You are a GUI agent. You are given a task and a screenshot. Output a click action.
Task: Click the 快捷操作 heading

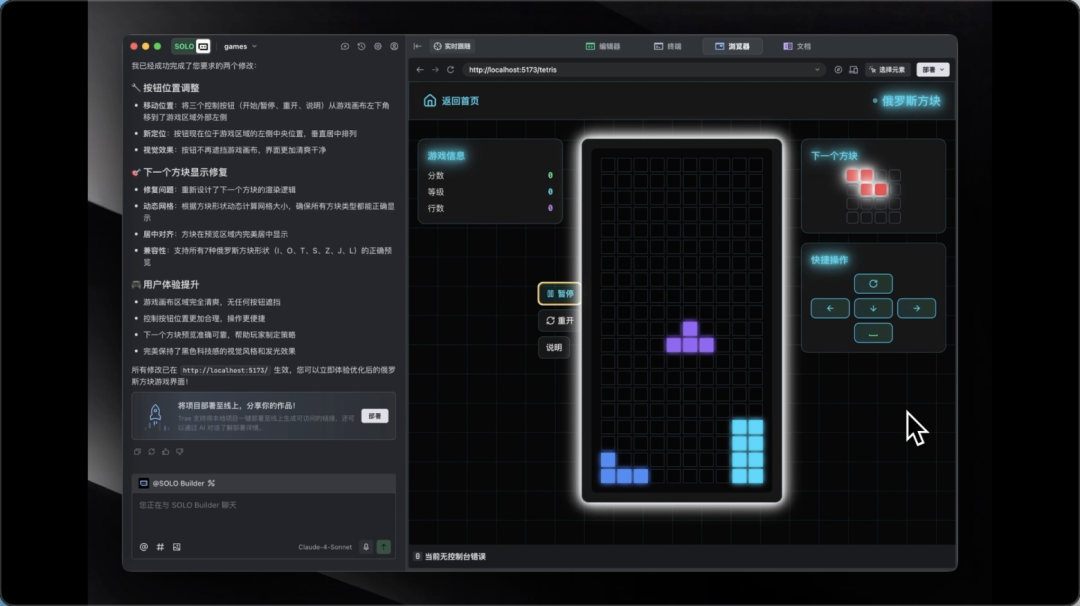click(x=829, y=260)
